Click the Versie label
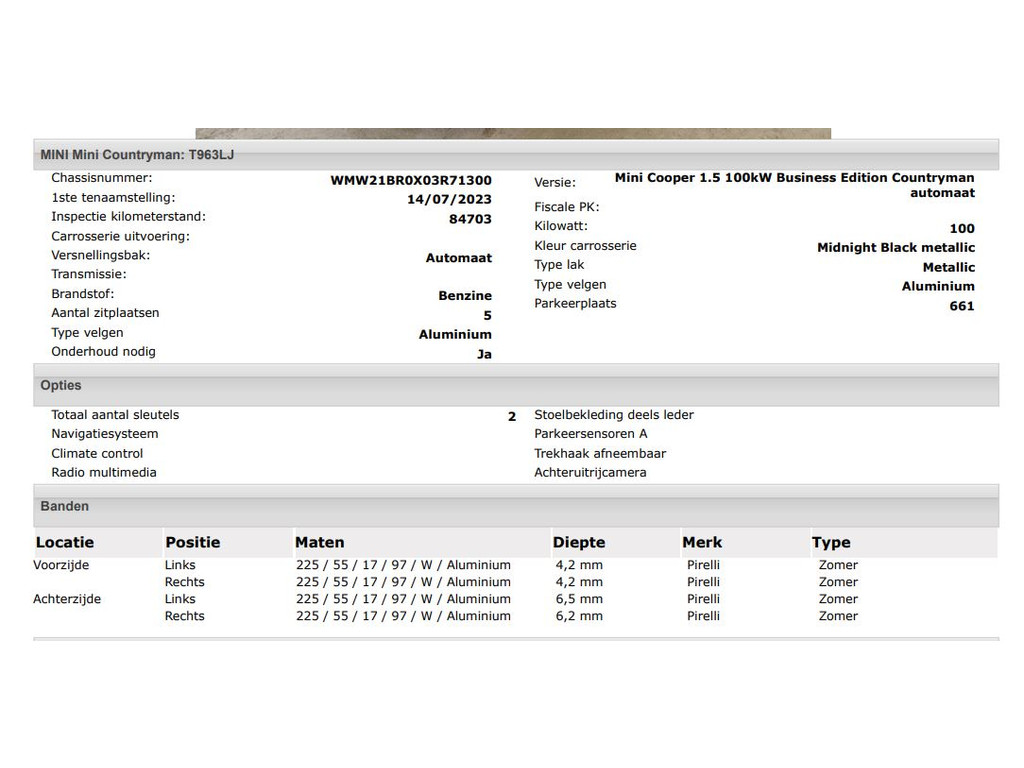The height and width of the screenshot is (768, 1024). pyautogui.click(x=555, y=183)
